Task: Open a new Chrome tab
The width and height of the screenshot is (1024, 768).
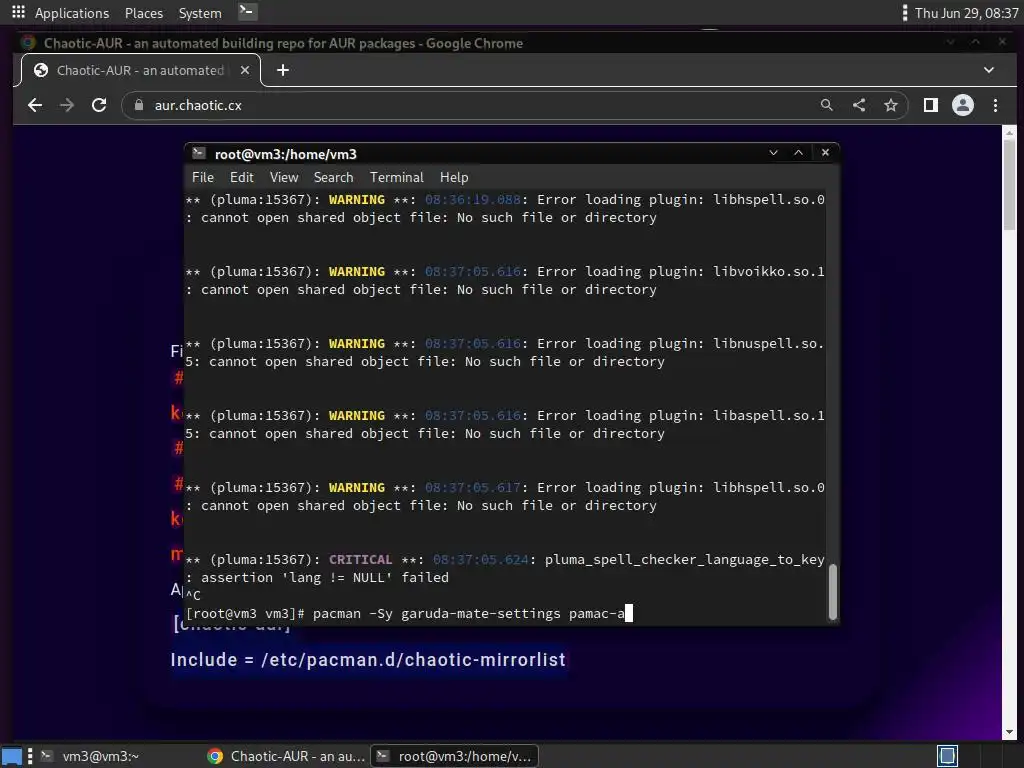Action: coord(283,70)
